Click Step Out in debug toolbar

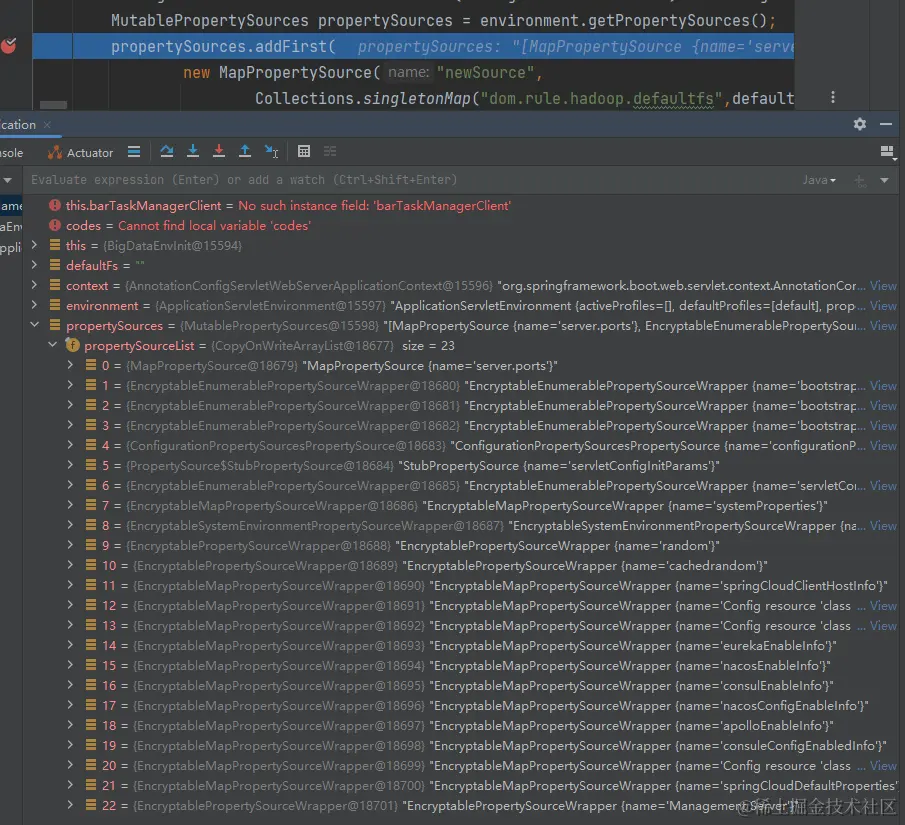click(245, 152)
